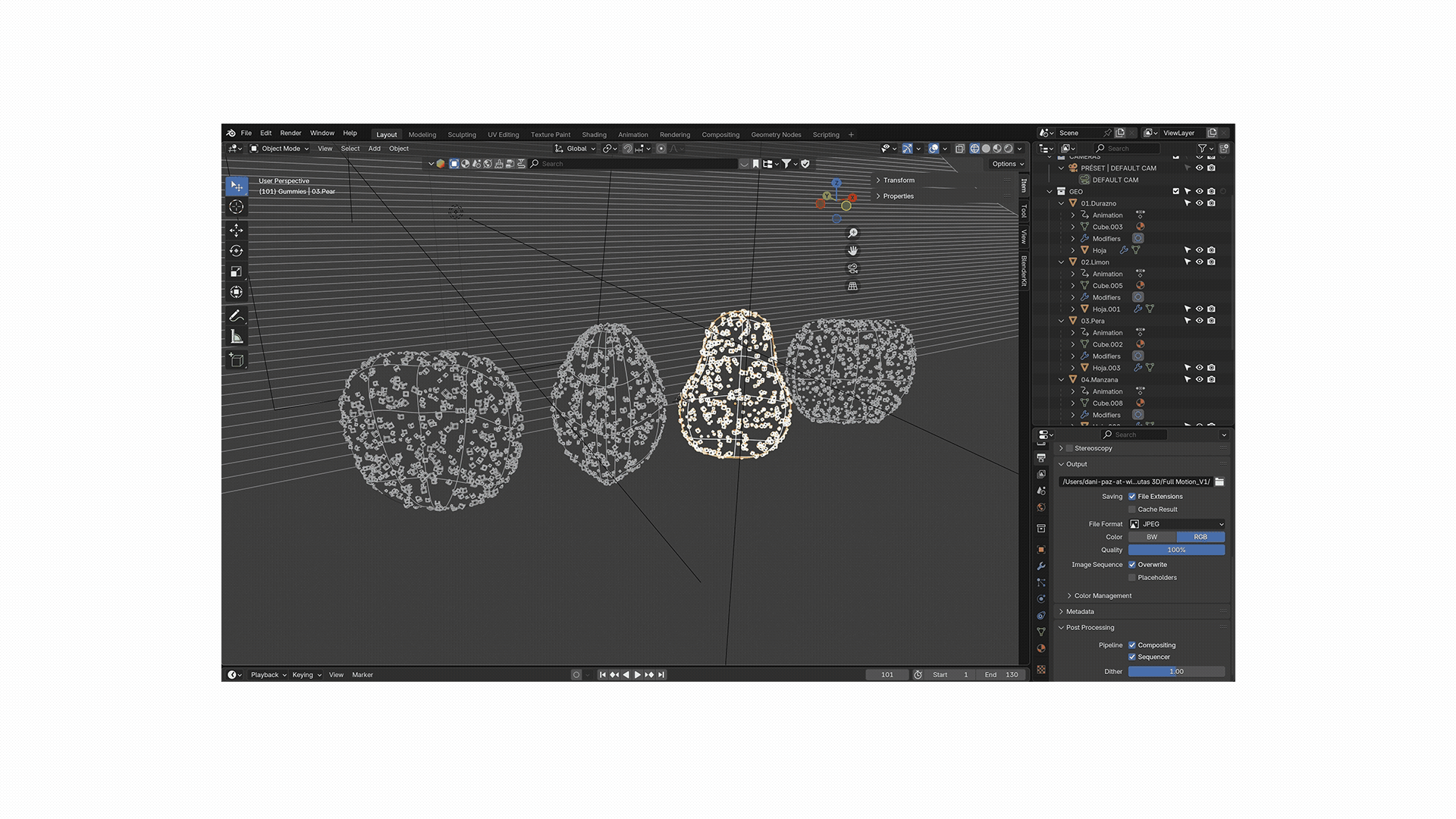Hide 03.Pera collection with eye icon

[1200, 321]
